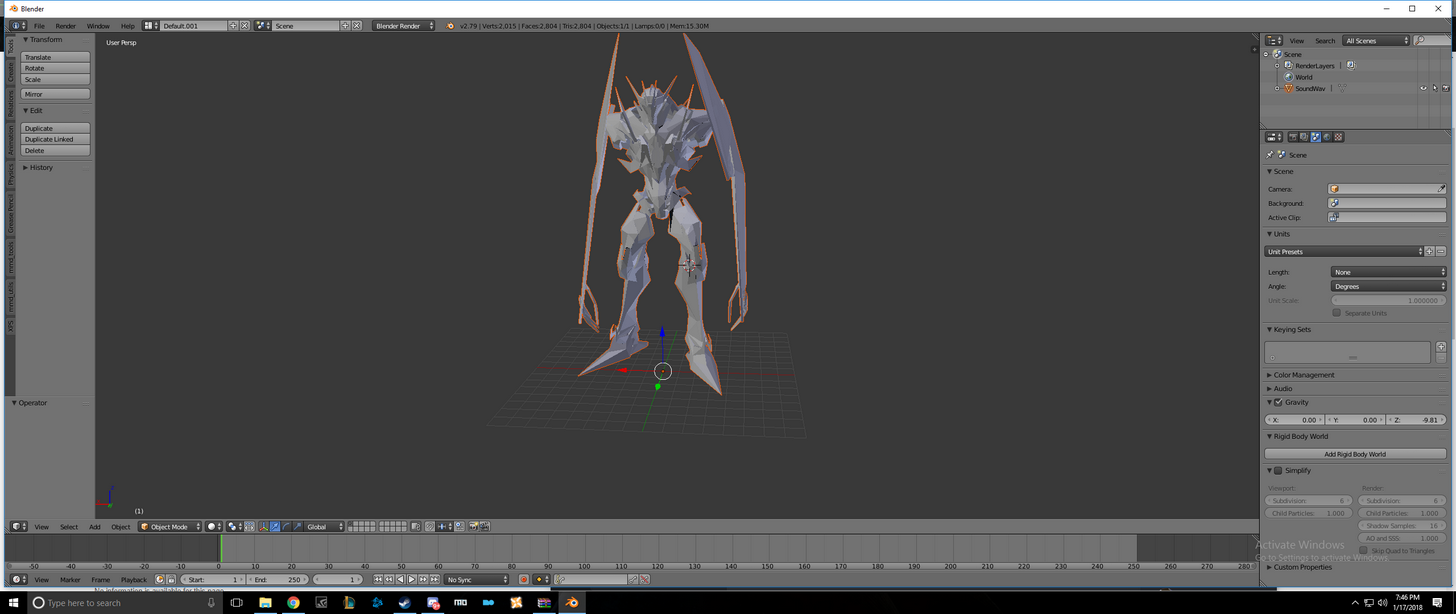Open the World properties tab icon
This screenshot has width=1456, height=614.
coord(1327,137)
